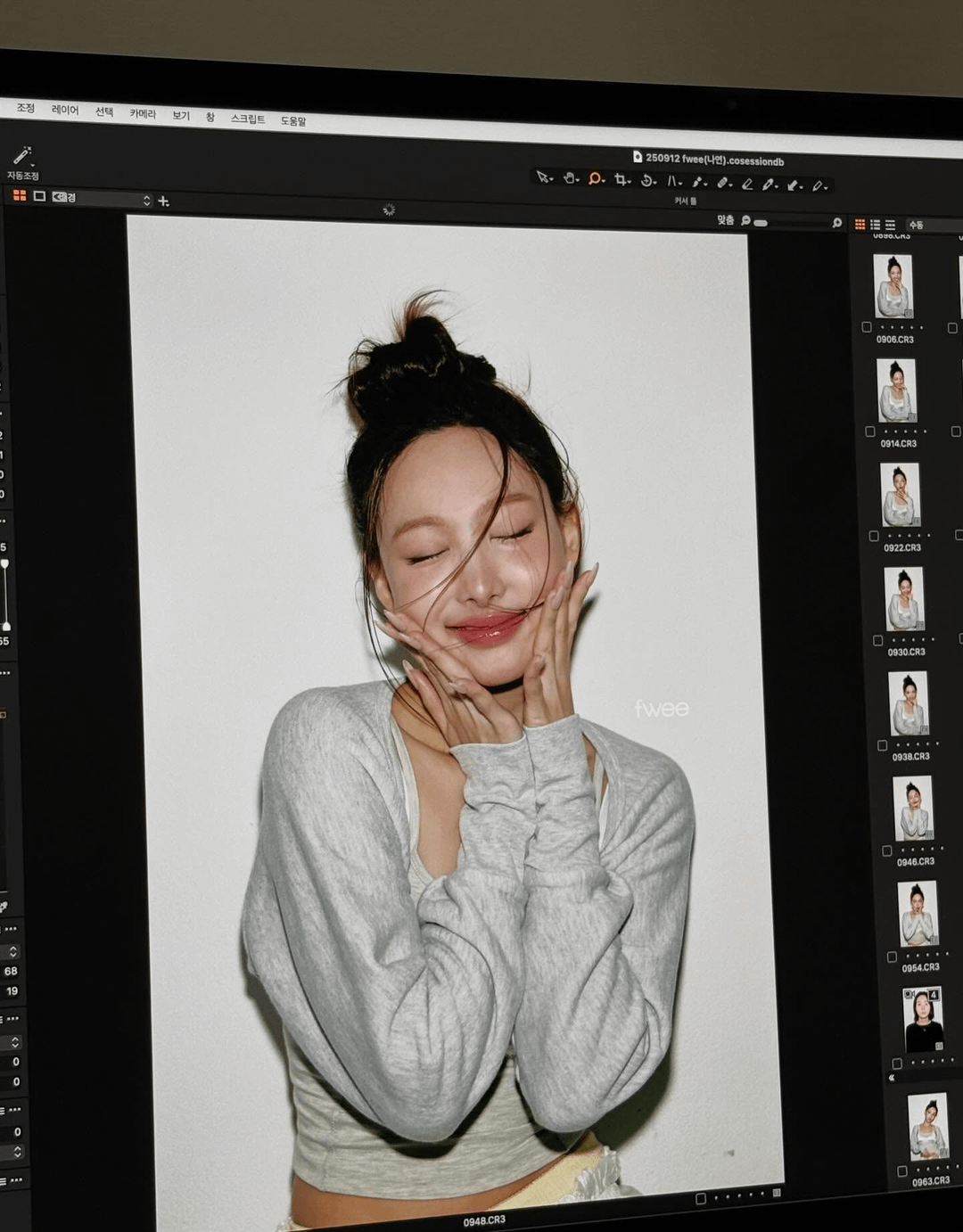
Task: Select the Keystone correction tool
Action: (673, 181)
